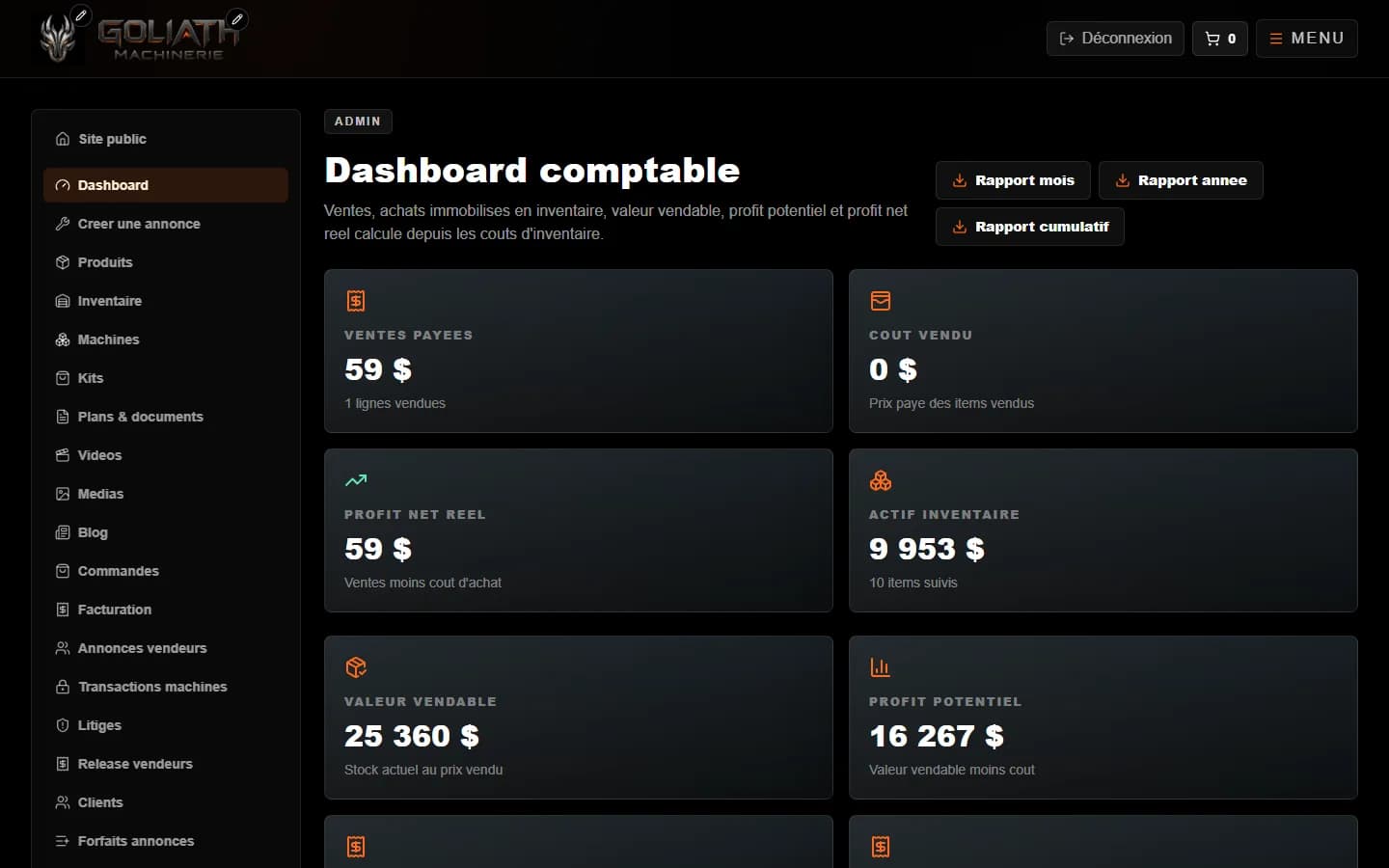Screen dimensions: 1389x868
Task: Click the Déconnexion logout button
Action: pyautogui.click(x=1115, y=39)
